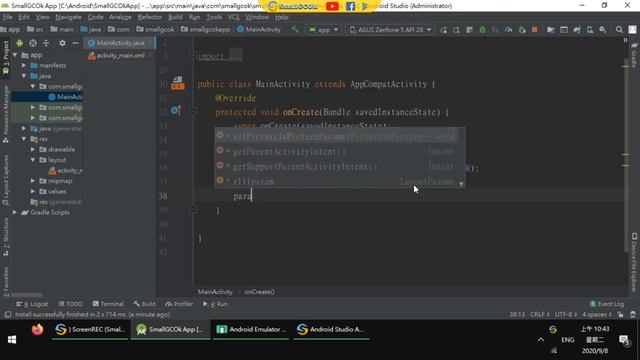Click the Make Project hammer icon
The width and height of the screenshot is (640, 360).
[x=295, y=29]
